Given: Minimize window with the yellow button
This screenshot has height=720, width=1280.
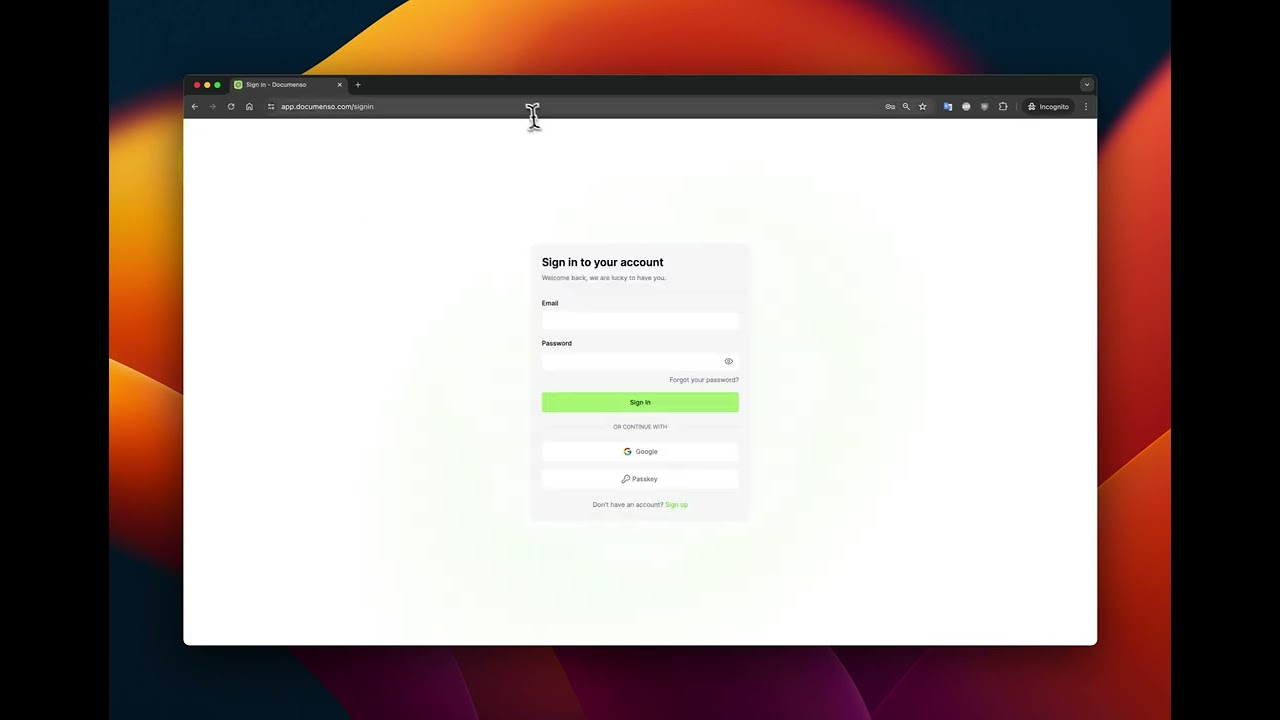Looking at the screenshot, I should click(x=207, y=85).
